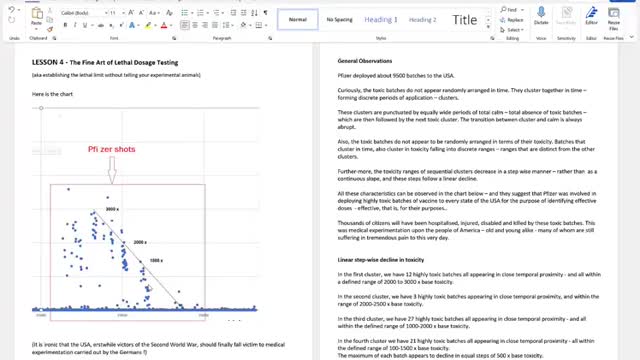Click the Increase Indent icon
This screenshot has height=360, width=640.
[x=243, y=13]
